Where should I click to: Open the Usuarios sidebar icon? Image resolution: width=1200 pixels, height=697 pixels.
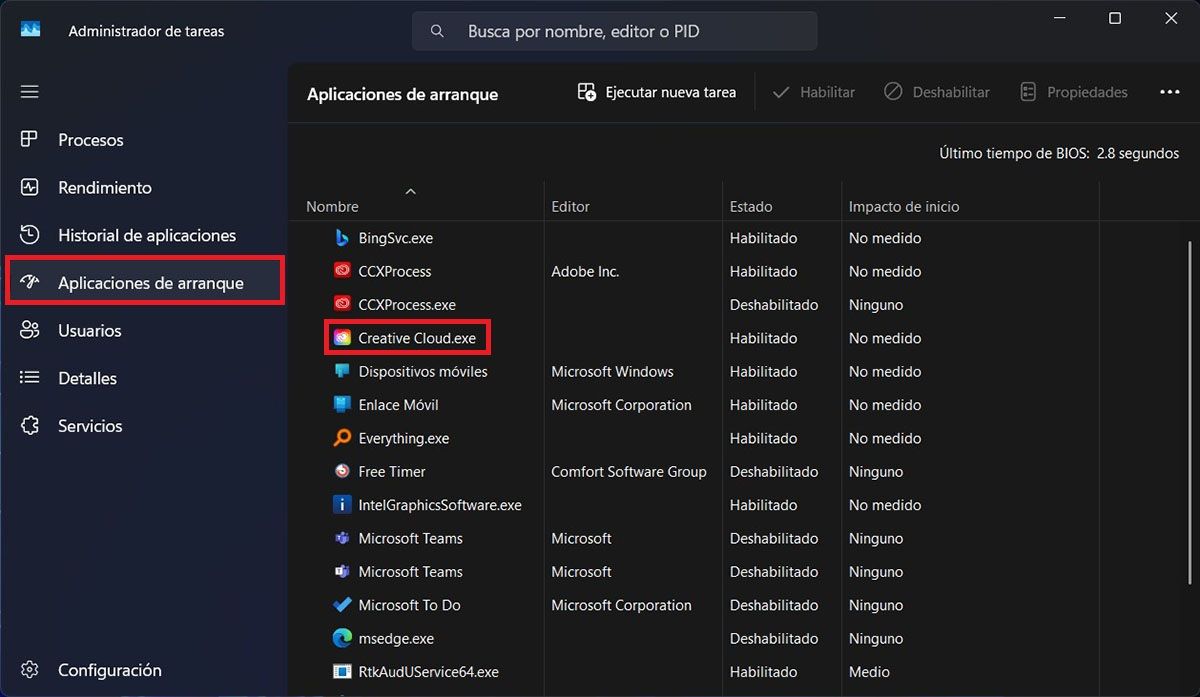[x=30, y=330]
